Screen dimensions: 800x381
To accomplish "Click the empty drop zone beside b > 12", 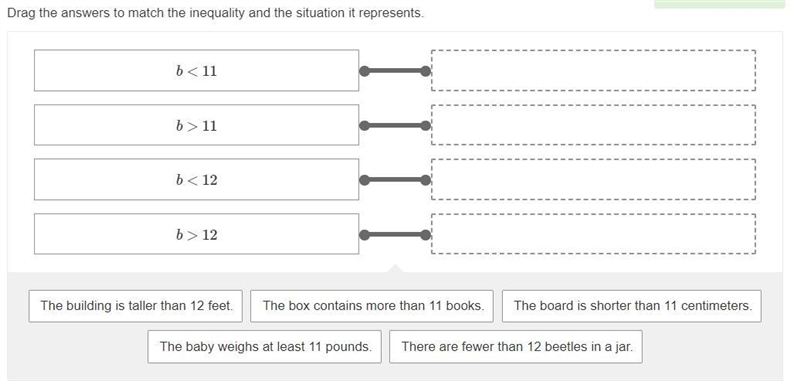I will click(593, 234).
